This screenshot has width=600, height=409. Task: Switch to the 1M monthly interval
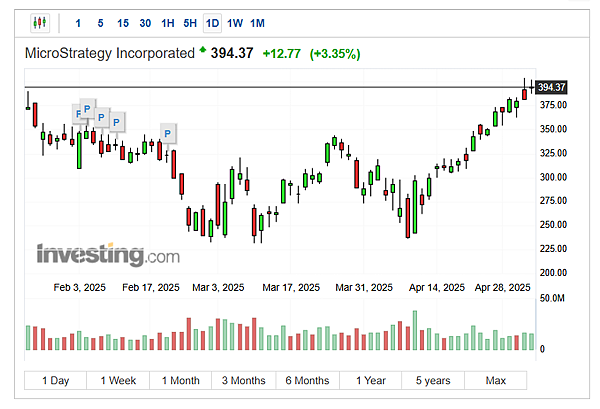[258, 23]
